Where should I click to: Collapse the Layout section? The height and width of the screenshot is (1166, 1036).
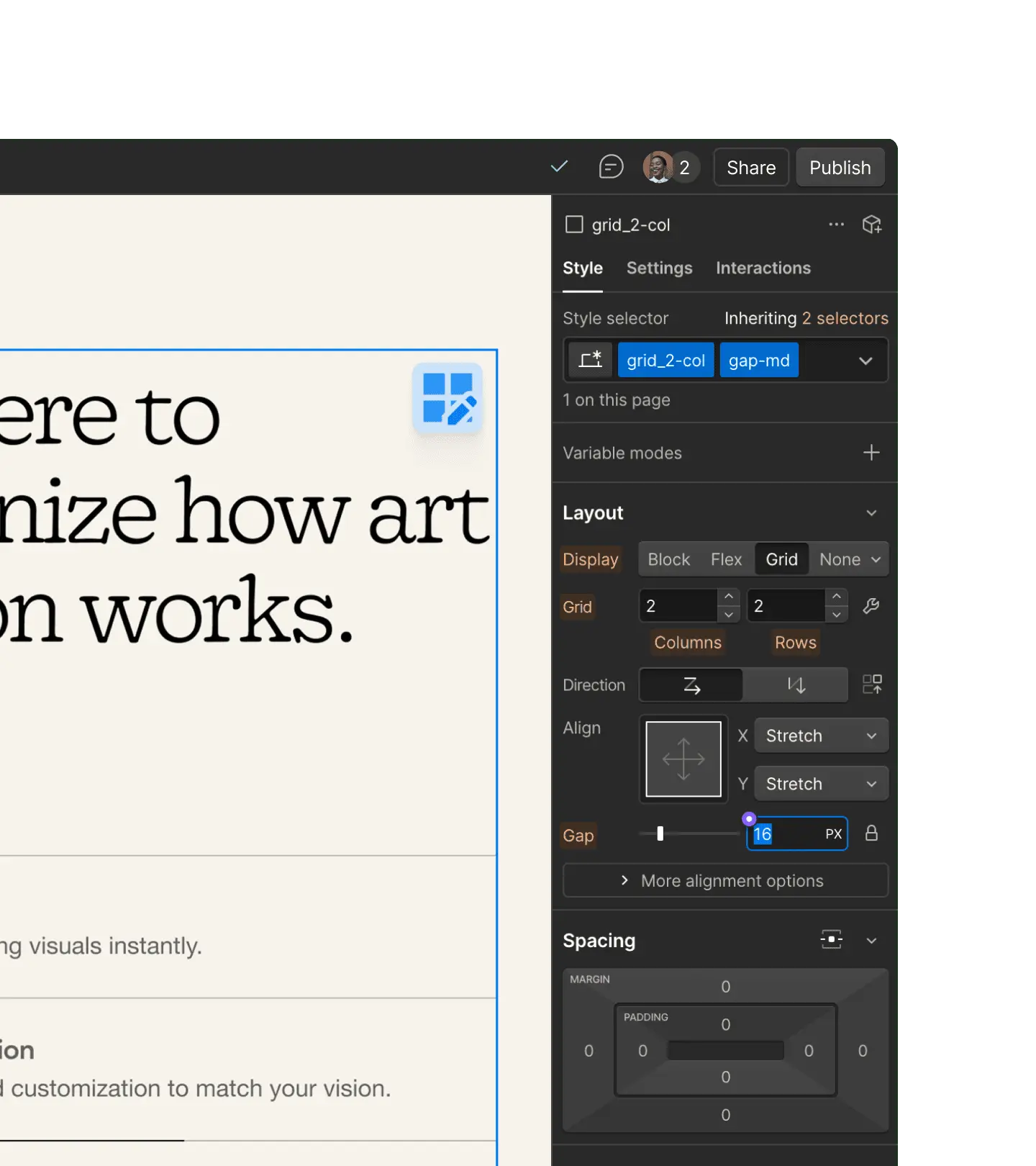[x=871, y=513]
